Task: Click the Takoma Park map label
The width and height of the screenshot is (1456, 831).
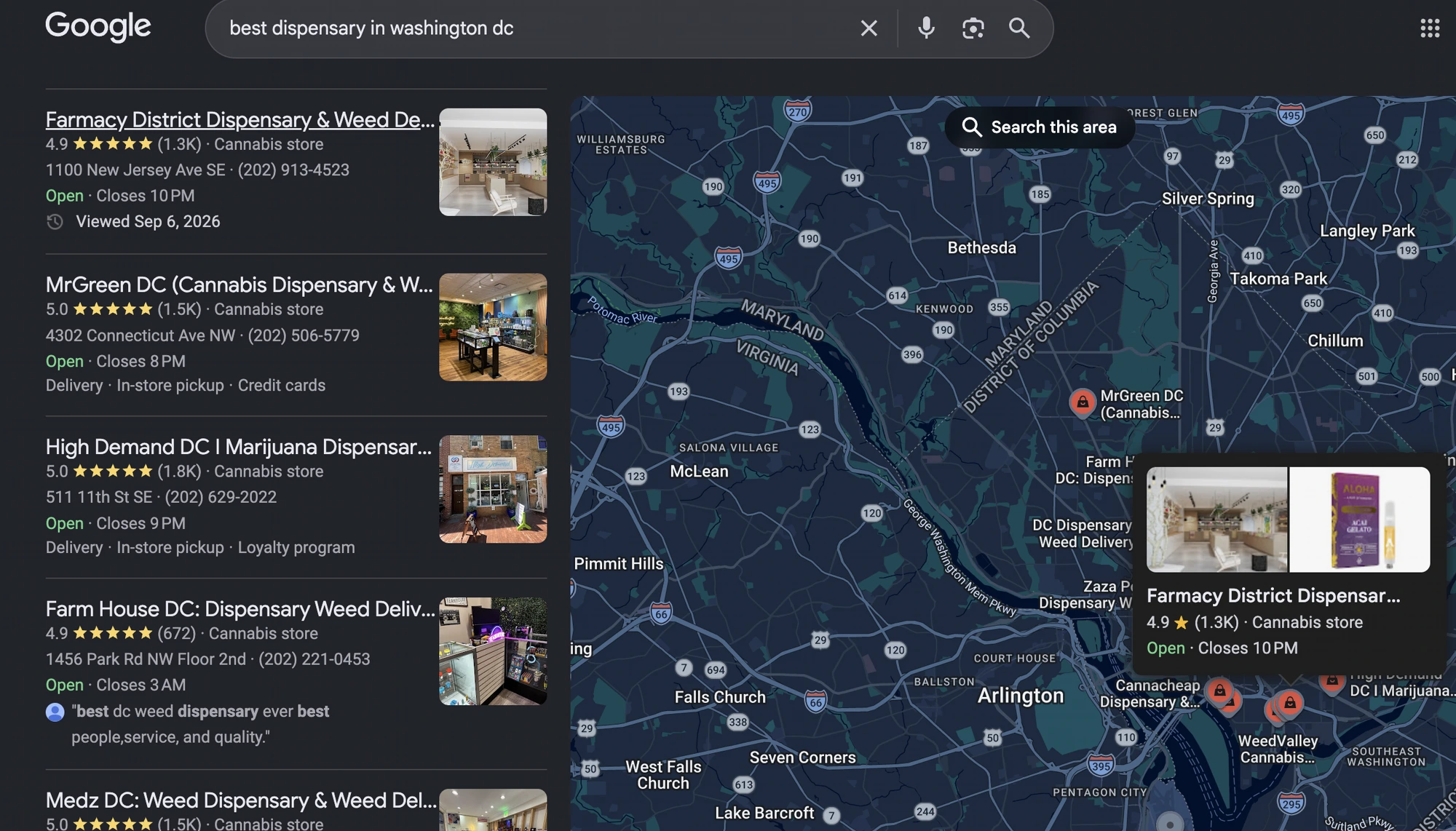Action: [1278, 279]
